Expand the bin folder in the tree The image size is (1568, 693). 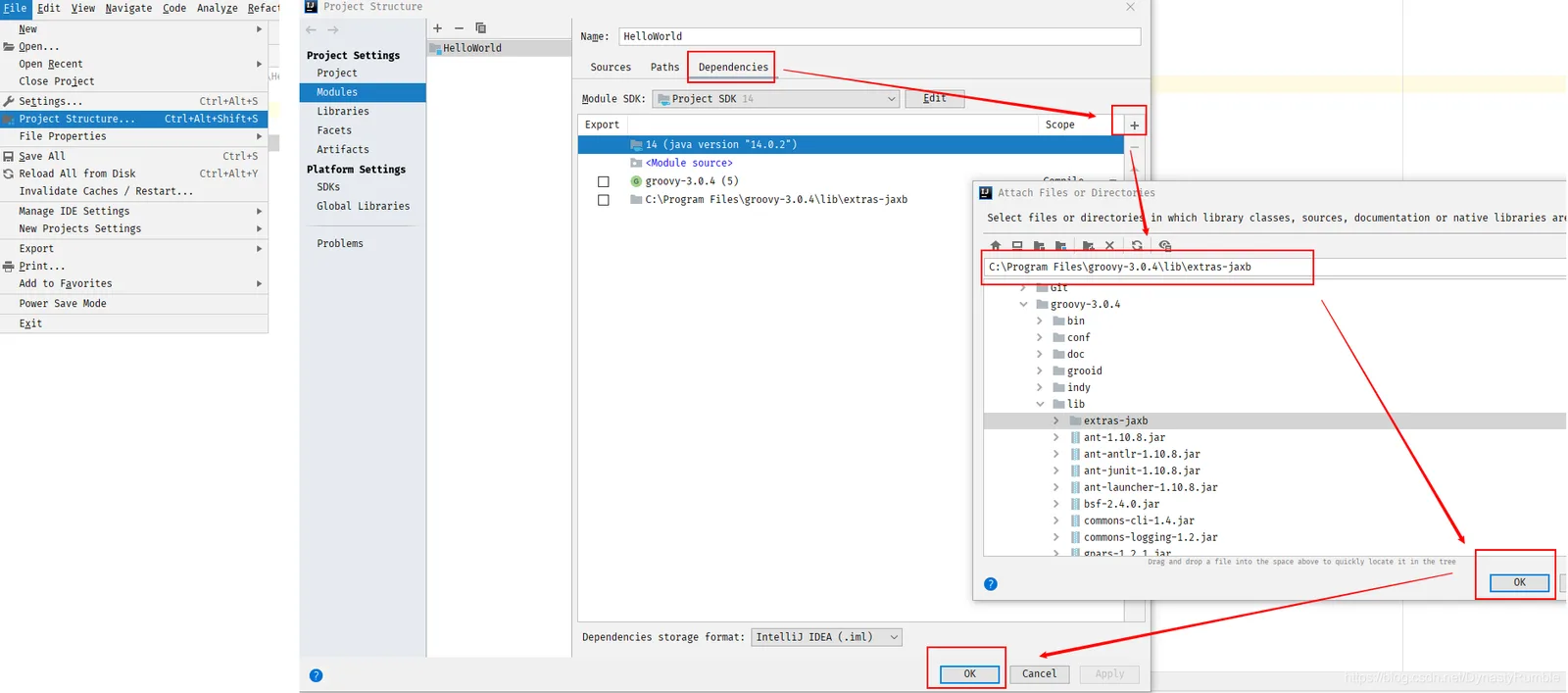(1040, 321)
